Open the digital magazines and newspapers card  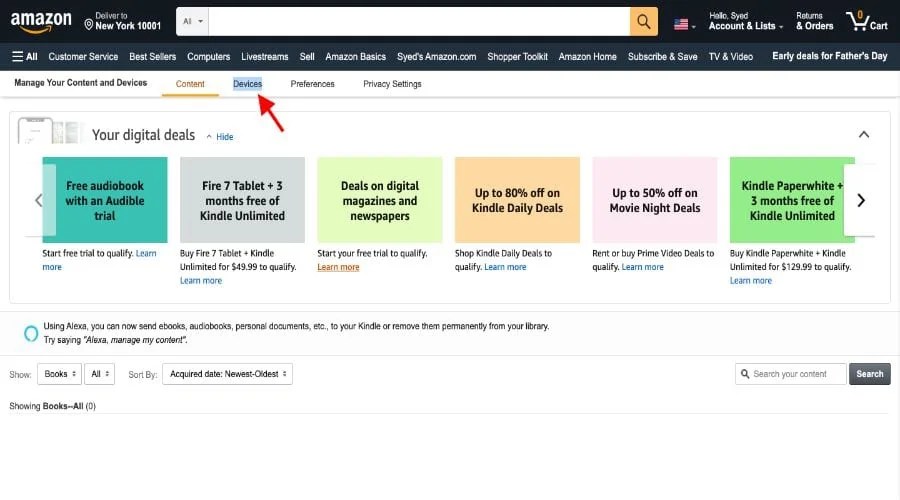tap(380, 200)
